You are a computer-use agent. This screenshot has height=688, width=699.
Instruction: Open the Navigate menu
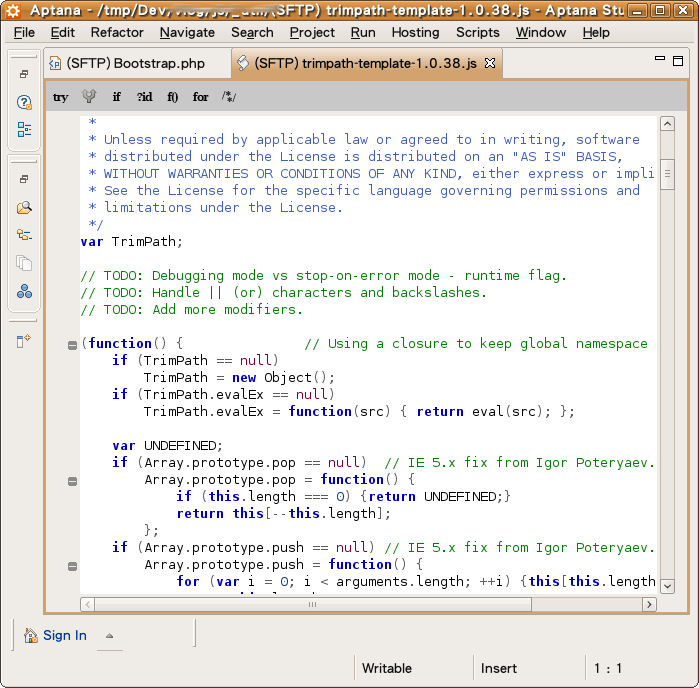tap(187, 33)
